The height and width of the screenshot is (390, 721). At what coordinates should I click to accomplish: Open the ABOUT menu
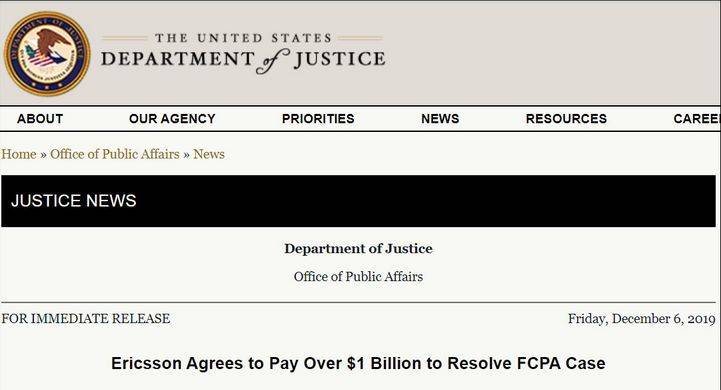coord(40,119)
